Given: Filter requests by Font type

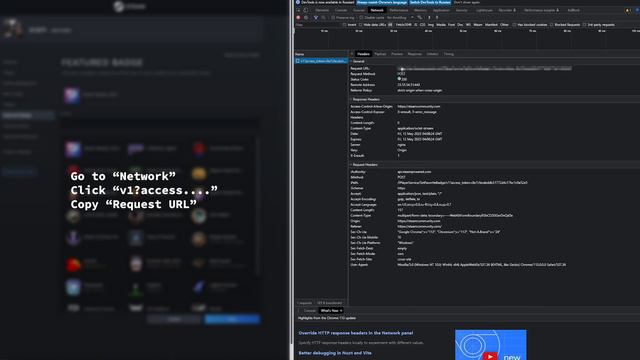Looking at the screenshot, I should tap(451, 25).
